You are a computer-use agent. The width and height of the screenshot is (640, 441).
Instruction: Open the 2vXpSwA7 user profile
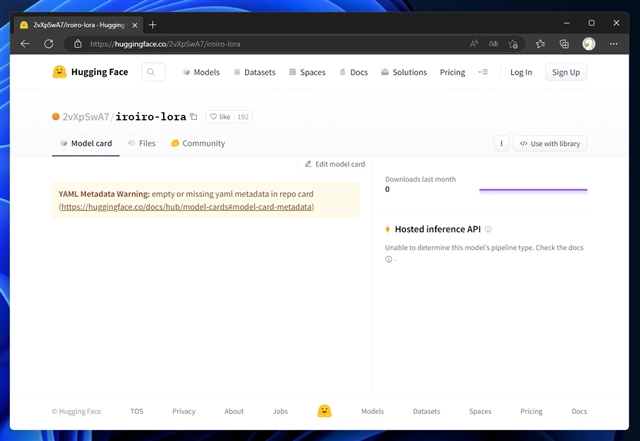[x=86, y=117]
